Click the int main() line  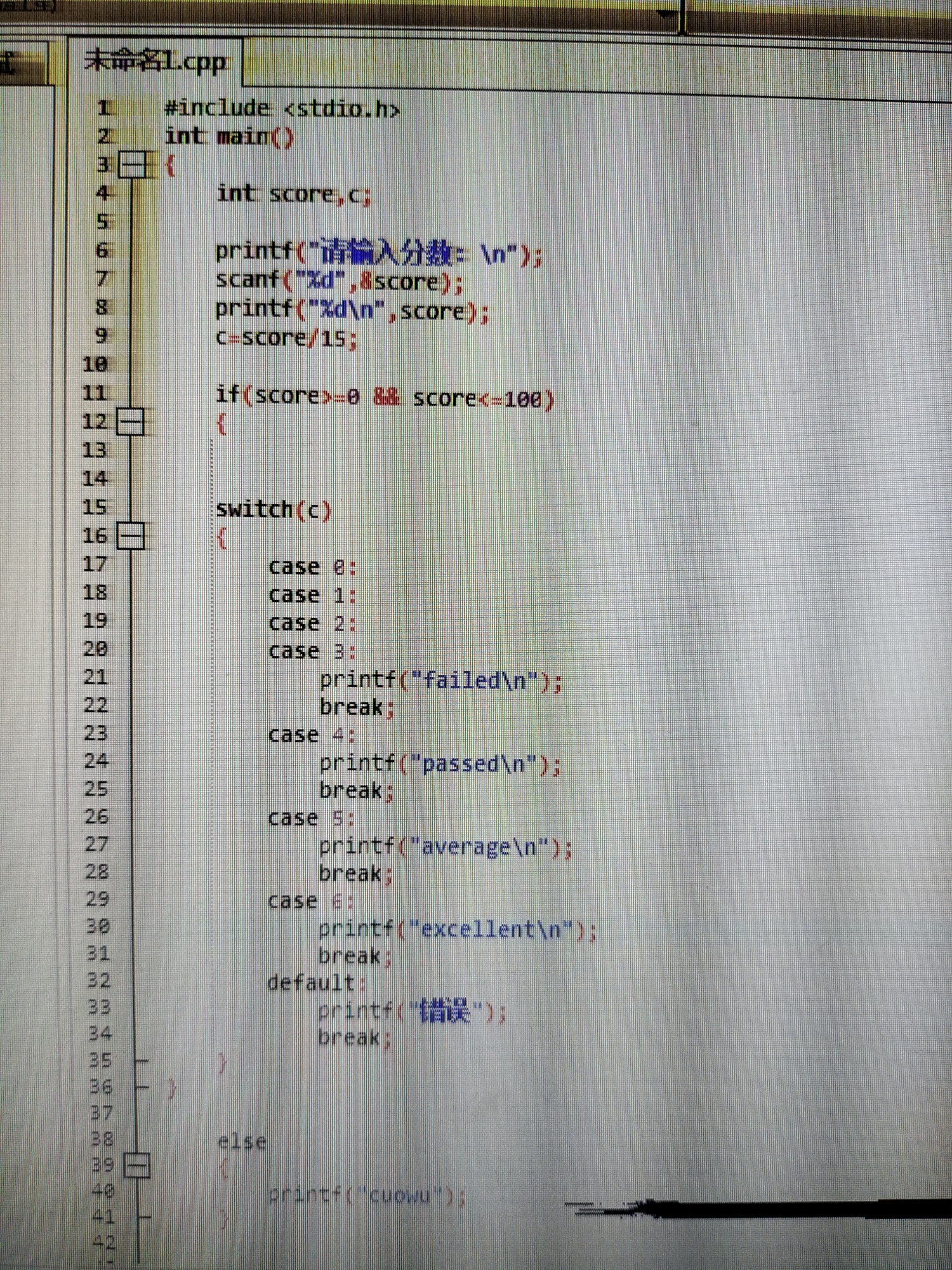tap(229, 137)
